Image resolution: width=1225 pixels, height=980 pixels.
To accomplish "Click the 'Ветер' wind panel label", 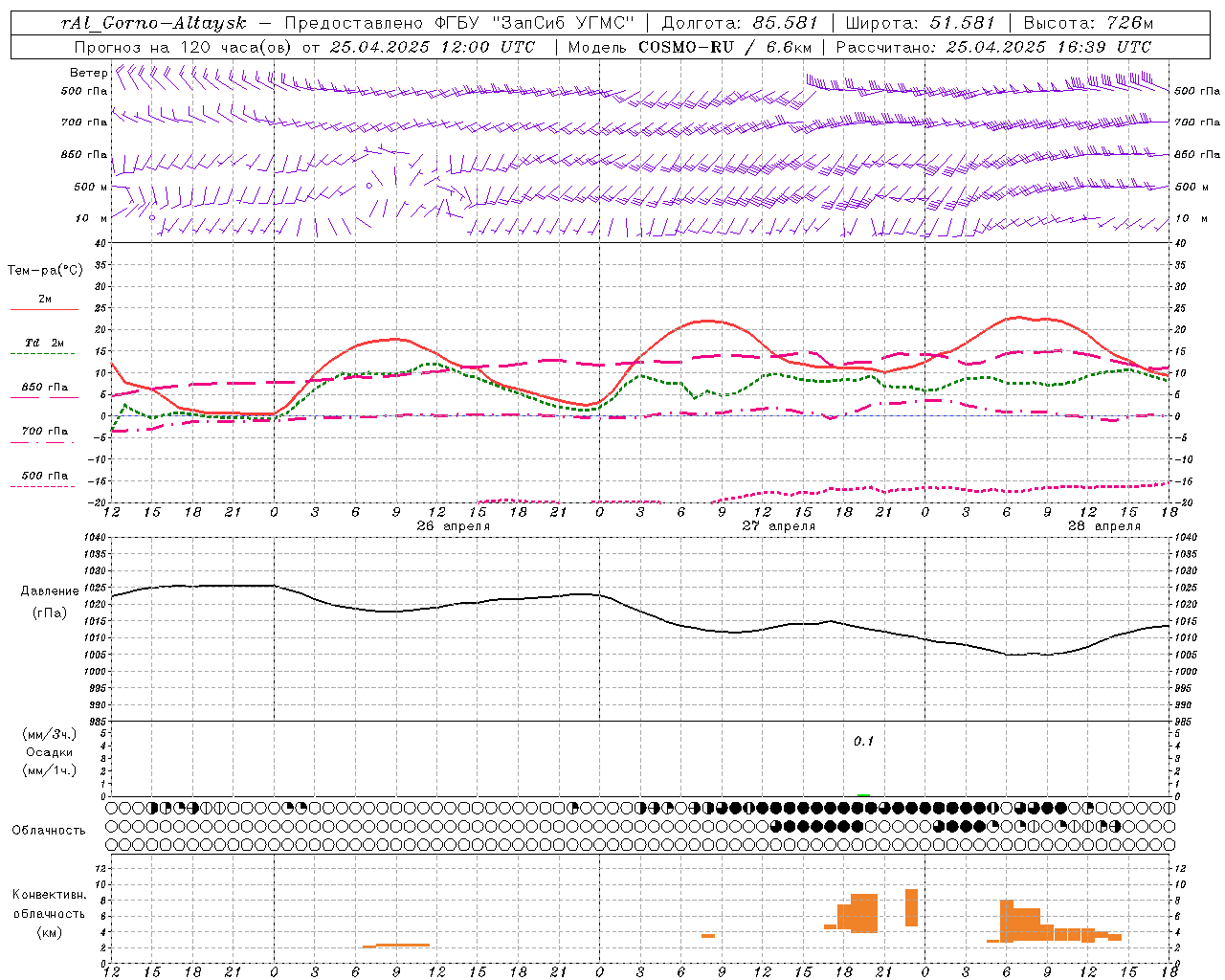I will pos(88,73).
